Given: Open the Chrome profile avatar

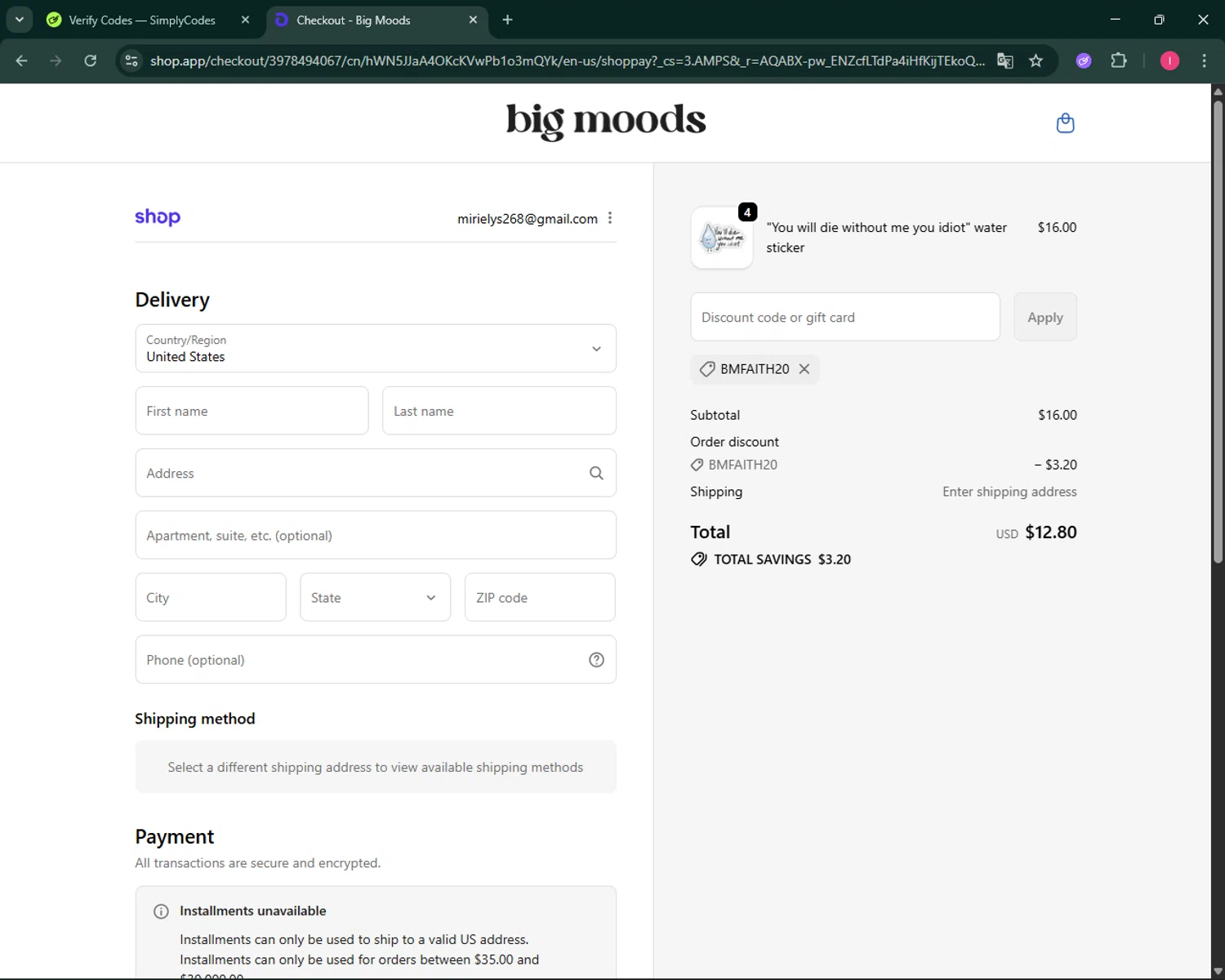Looking at the screenshot, I should (x=1169, y=60).
